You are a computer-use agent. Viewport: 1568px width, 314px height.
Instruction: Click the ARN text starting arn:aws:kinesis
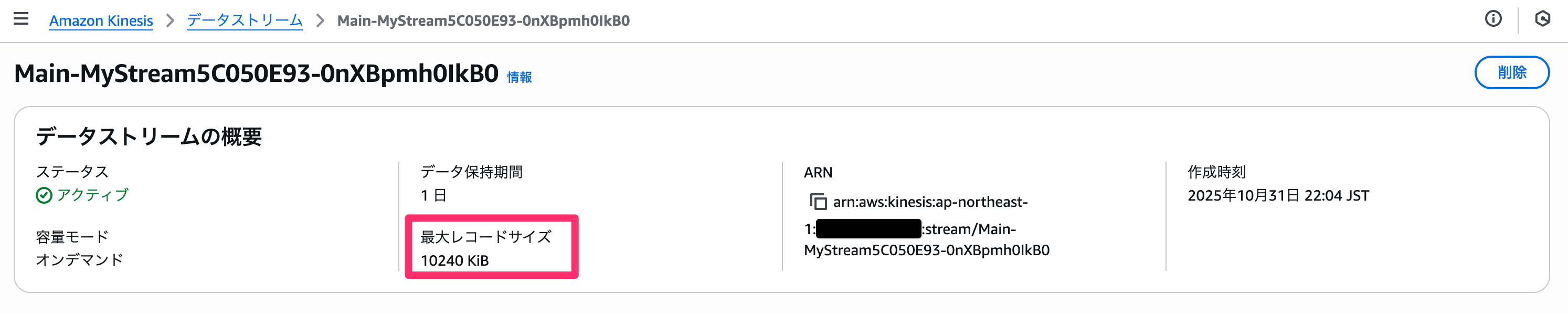coord(929,202)
